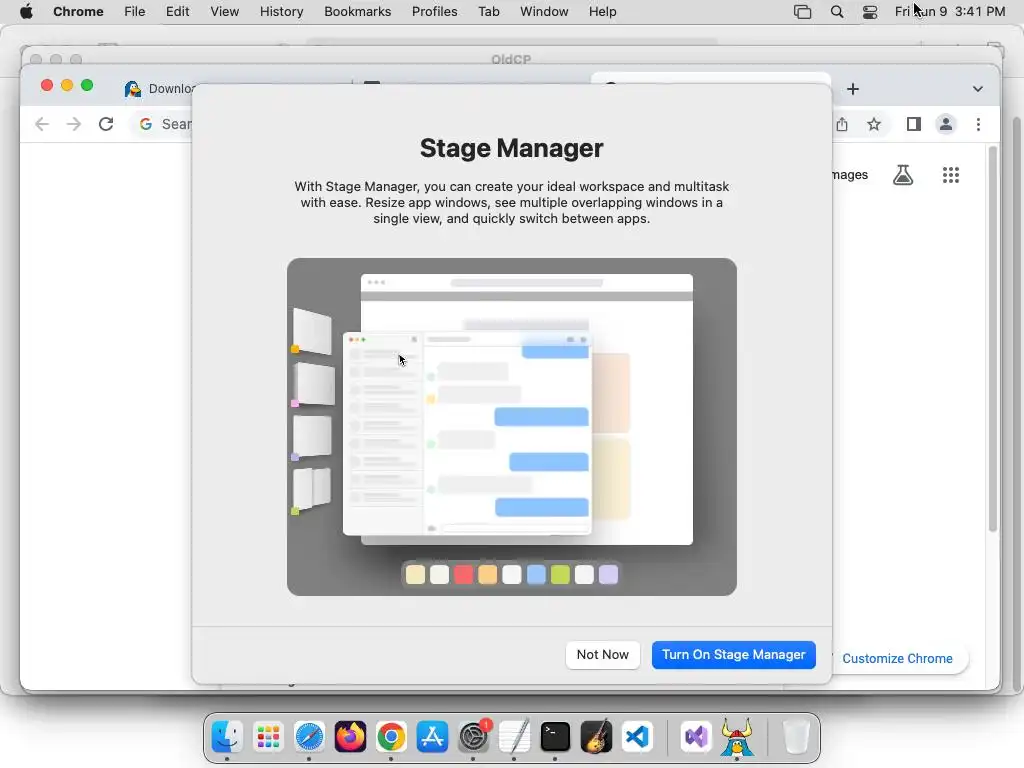The height and width of the screenshot is (768, 1024).
Task: Open Chrome profile avatar
Action: click(946, 124)
